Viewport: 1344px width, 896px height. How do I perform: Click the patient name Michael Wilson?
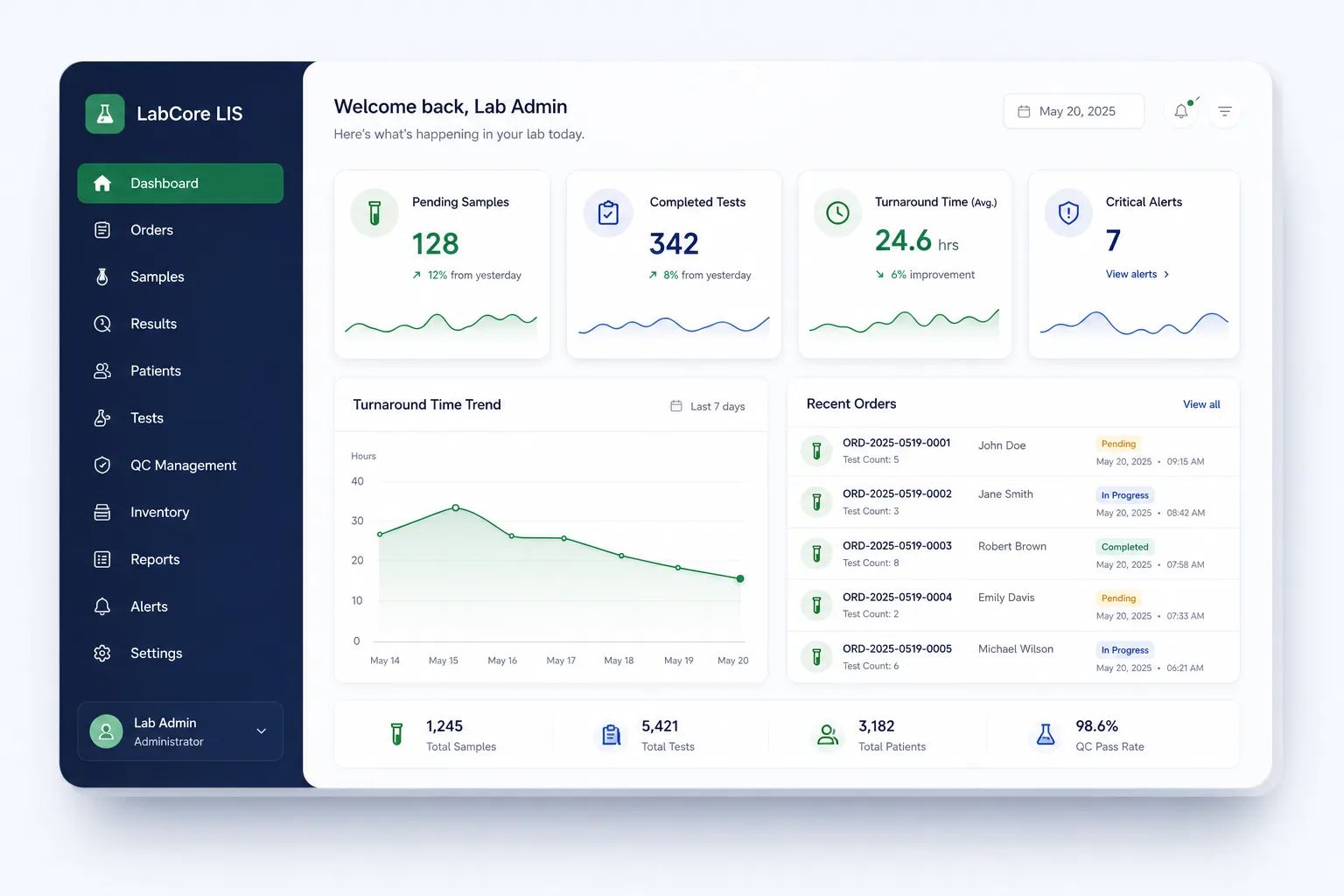[1016, 649]
